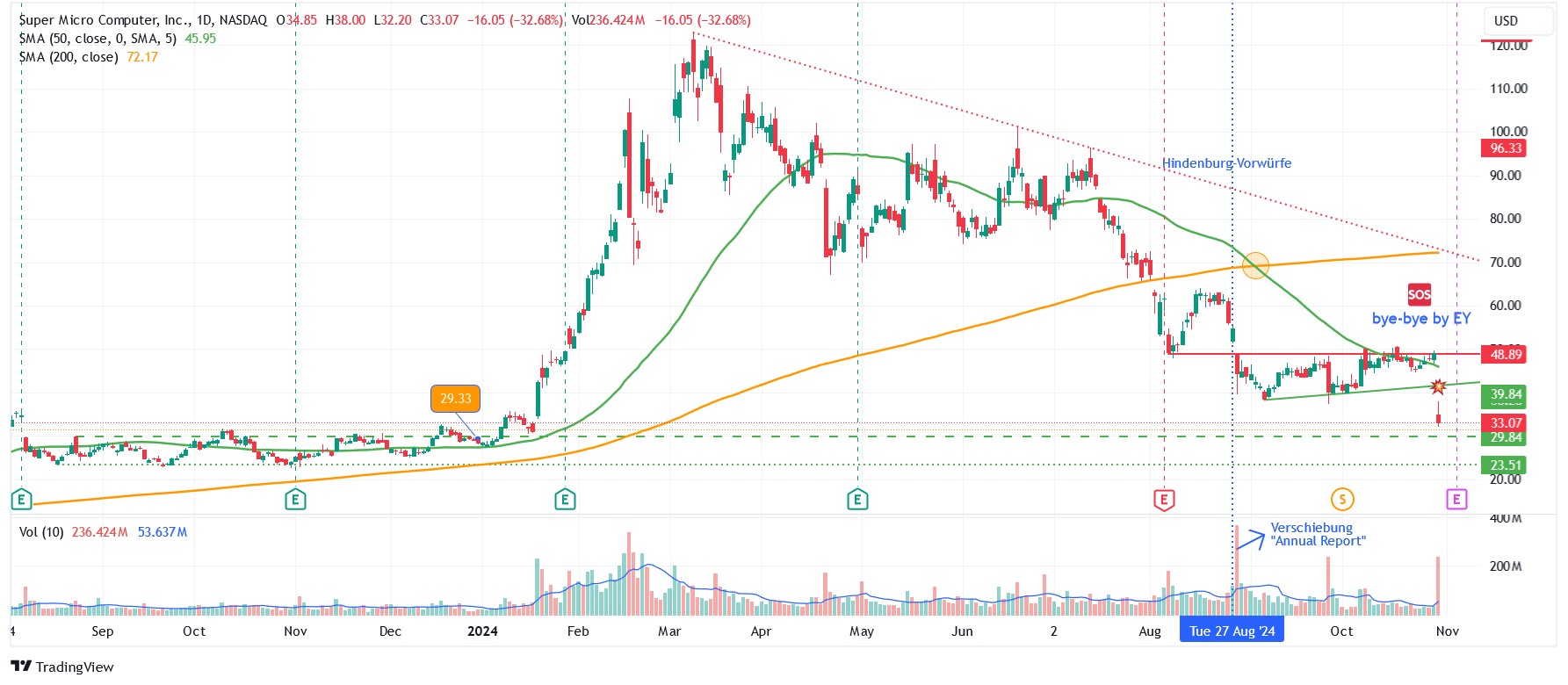Click the Oct label near right of time axis

(1341, 631)
